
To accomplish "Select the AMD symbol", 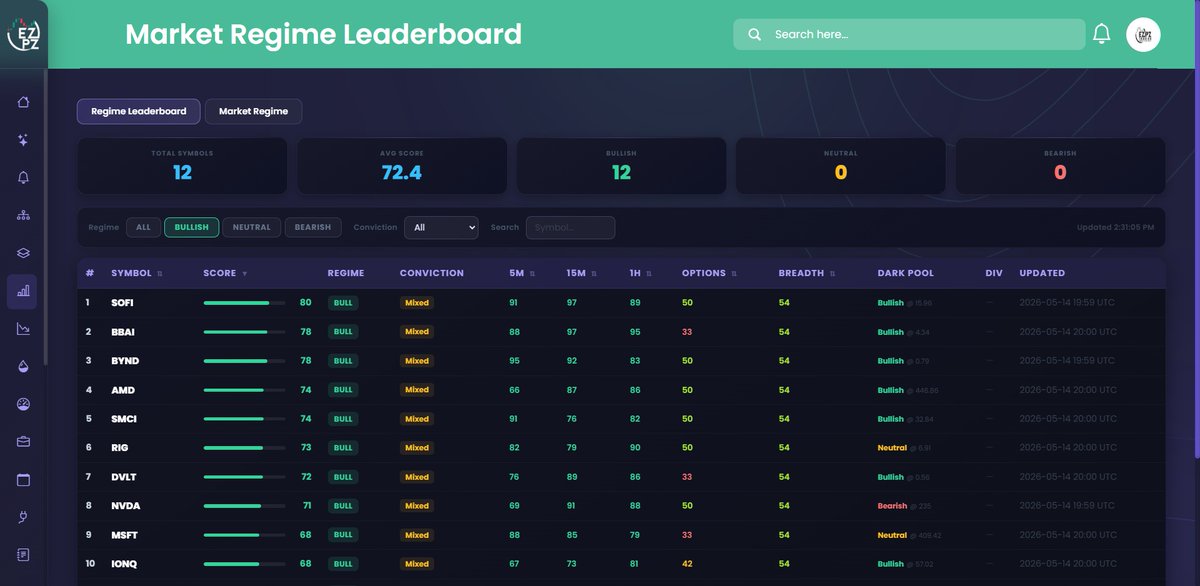I will click(x=123, y=390).
